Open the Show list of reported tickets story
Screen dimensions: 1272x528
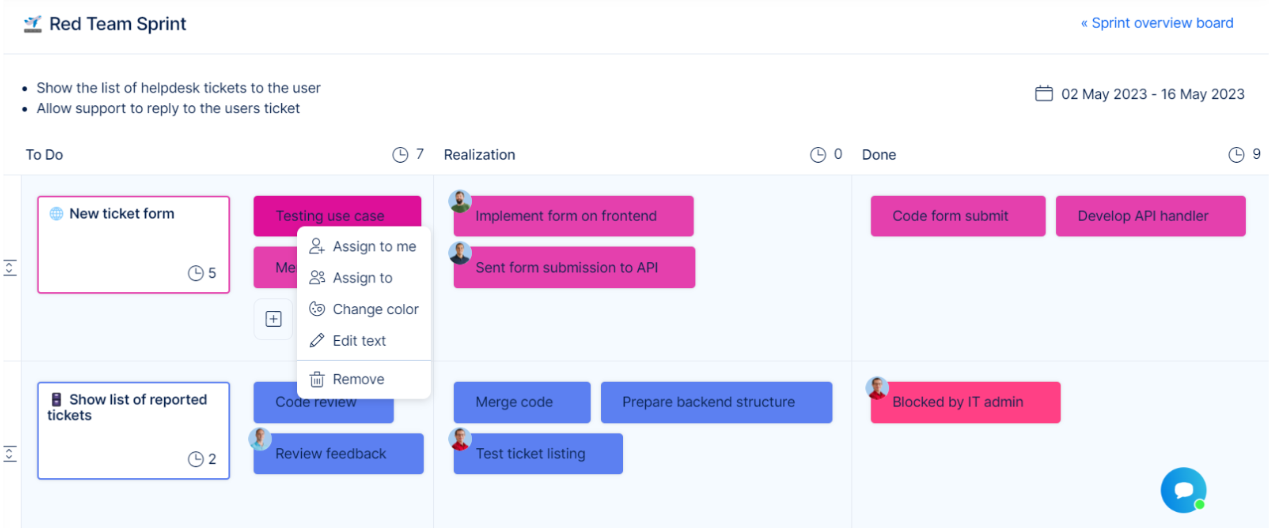(133, 430)
